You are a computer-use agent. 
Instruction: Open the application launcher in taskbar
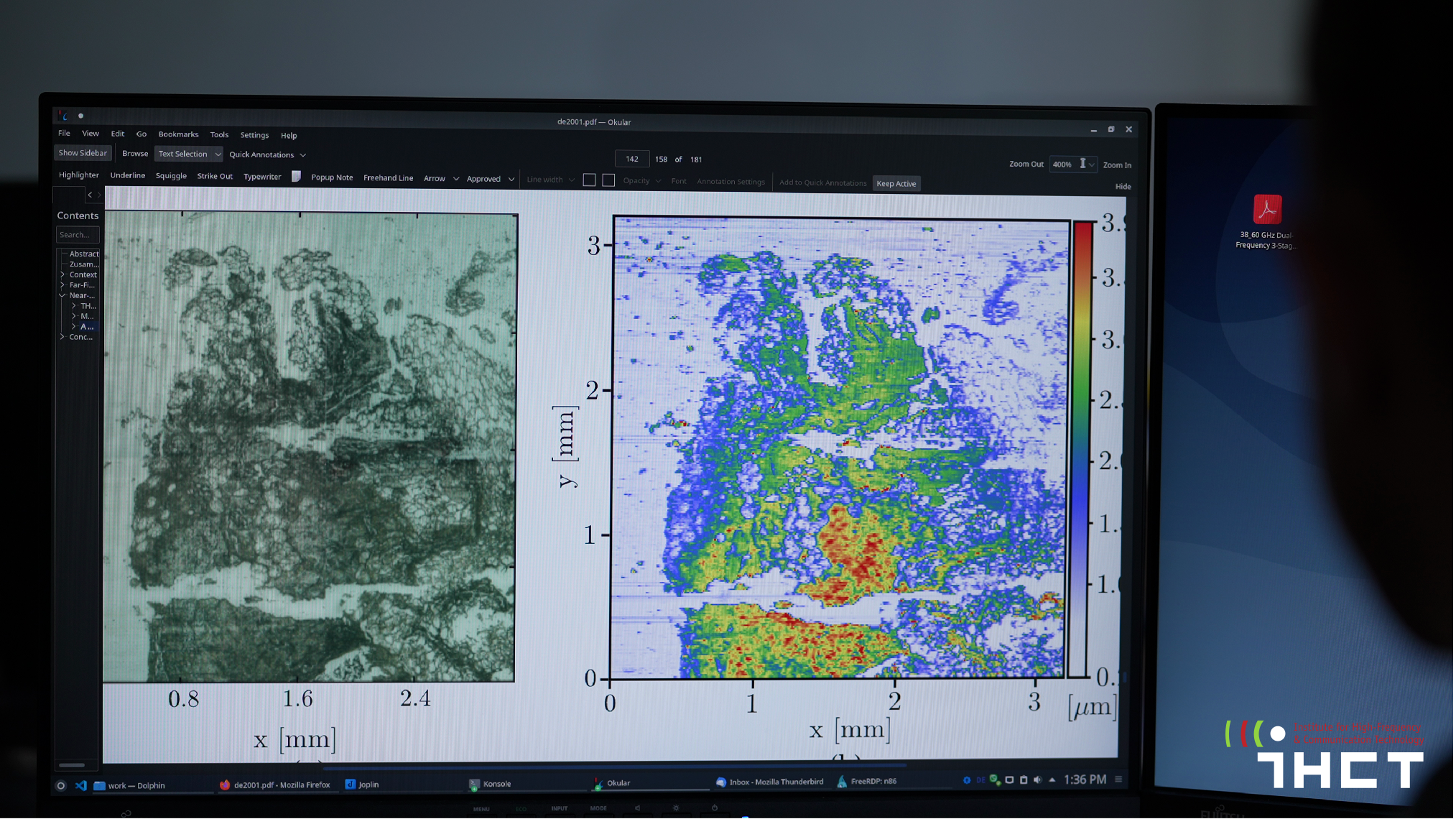click(61, 786)
